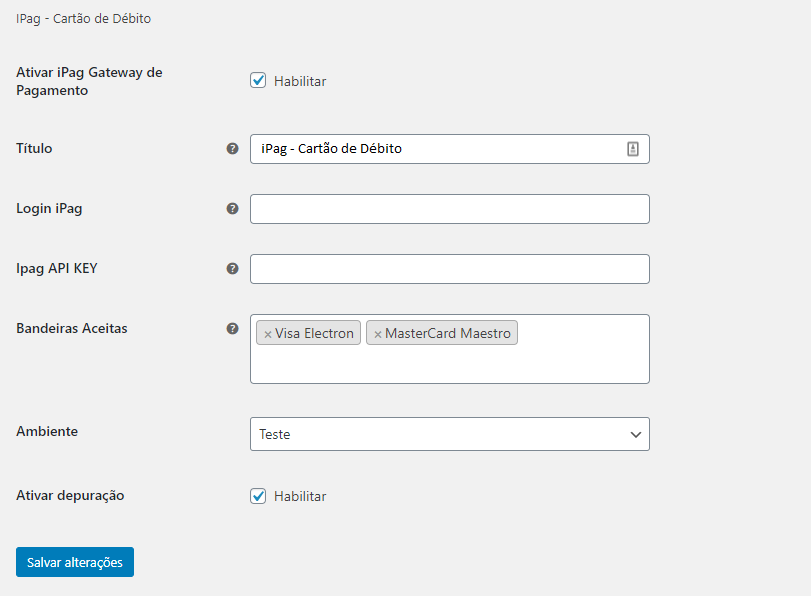Focus the Ipag API KEY input field
Image resolution: width=811 pixels, height=596 pixels.
click(x=449, y=269)
